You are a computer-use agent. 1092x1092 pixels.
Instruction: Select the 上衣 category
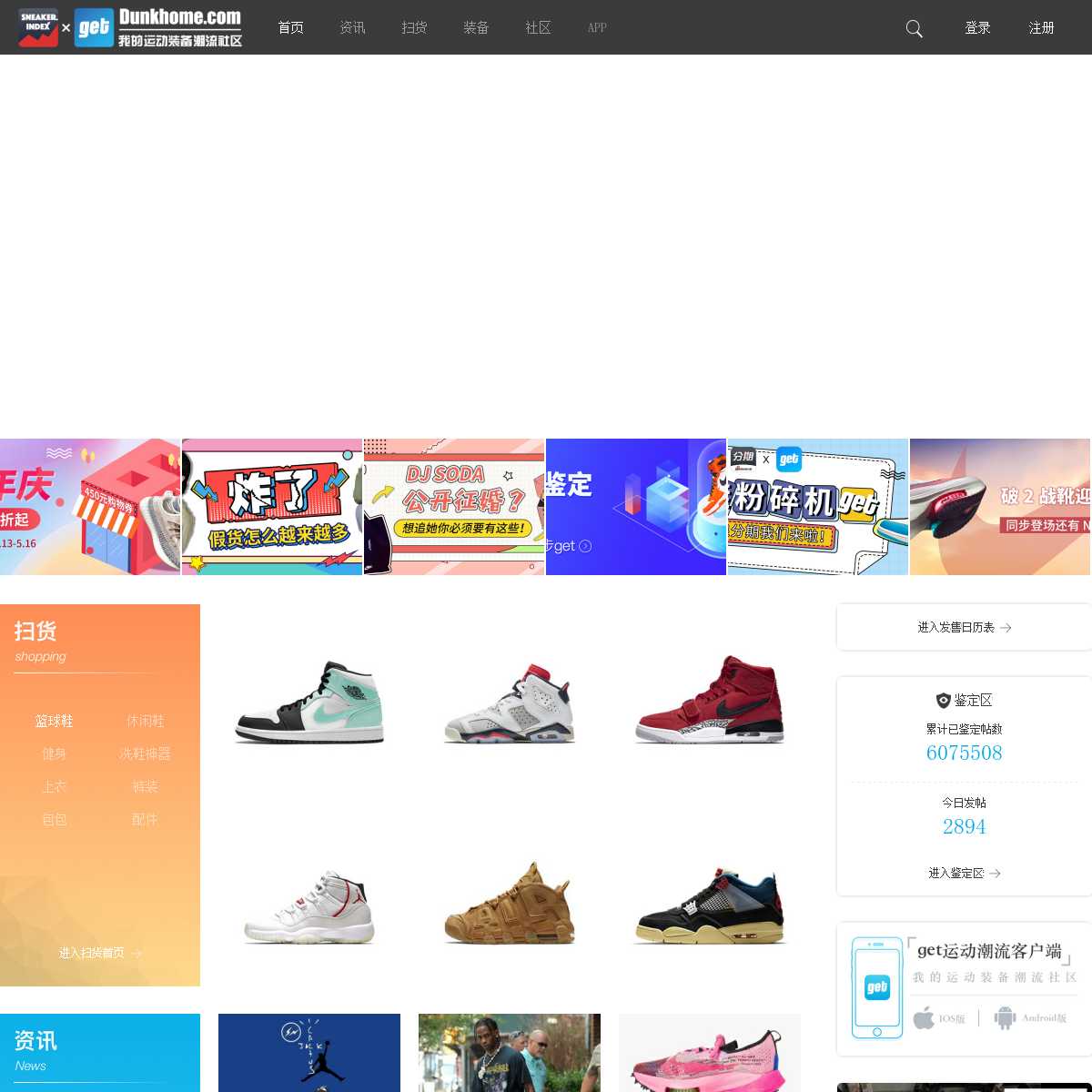(55, 786)
